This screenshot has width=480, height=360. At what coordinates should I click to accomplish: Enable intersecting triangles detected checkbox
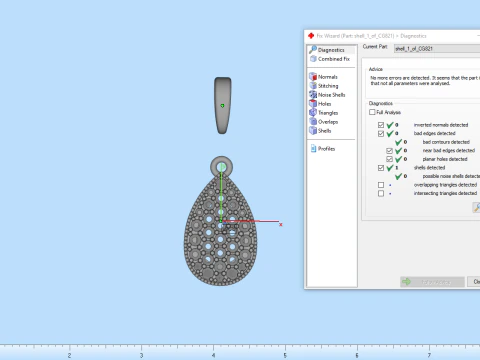381,194
